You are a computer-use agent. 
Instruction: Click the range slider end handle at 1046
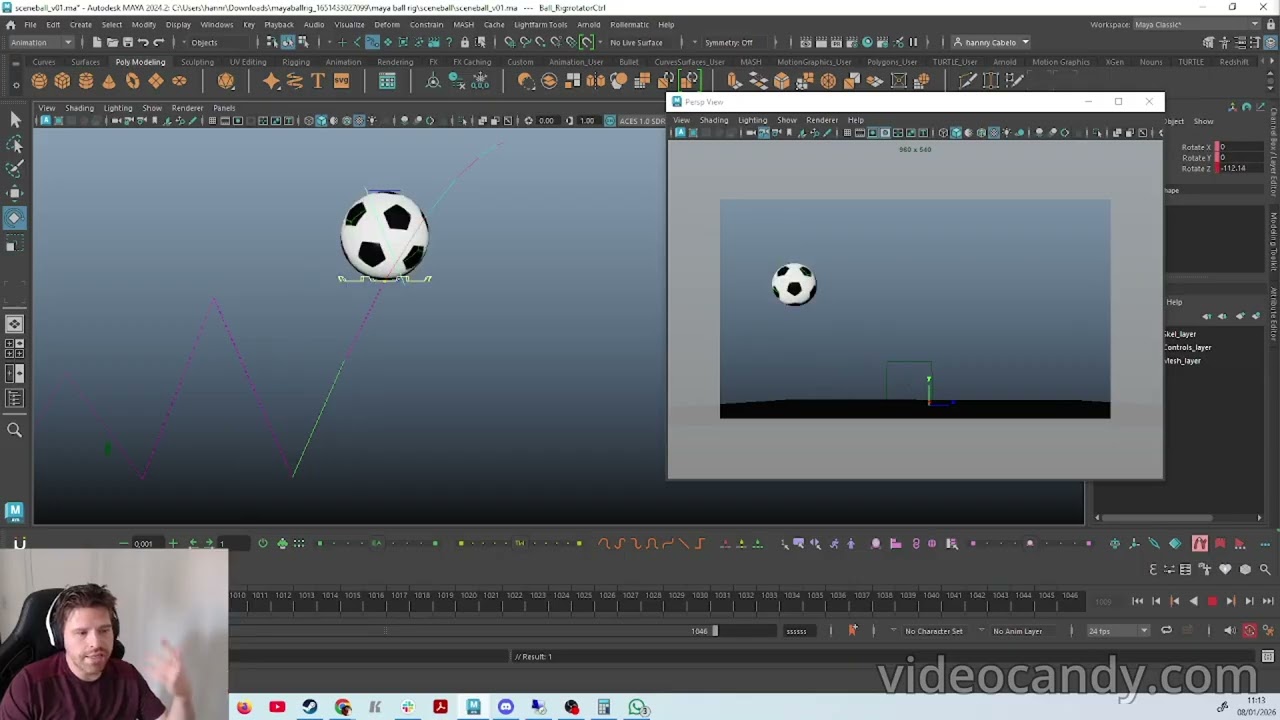point(714,631)
